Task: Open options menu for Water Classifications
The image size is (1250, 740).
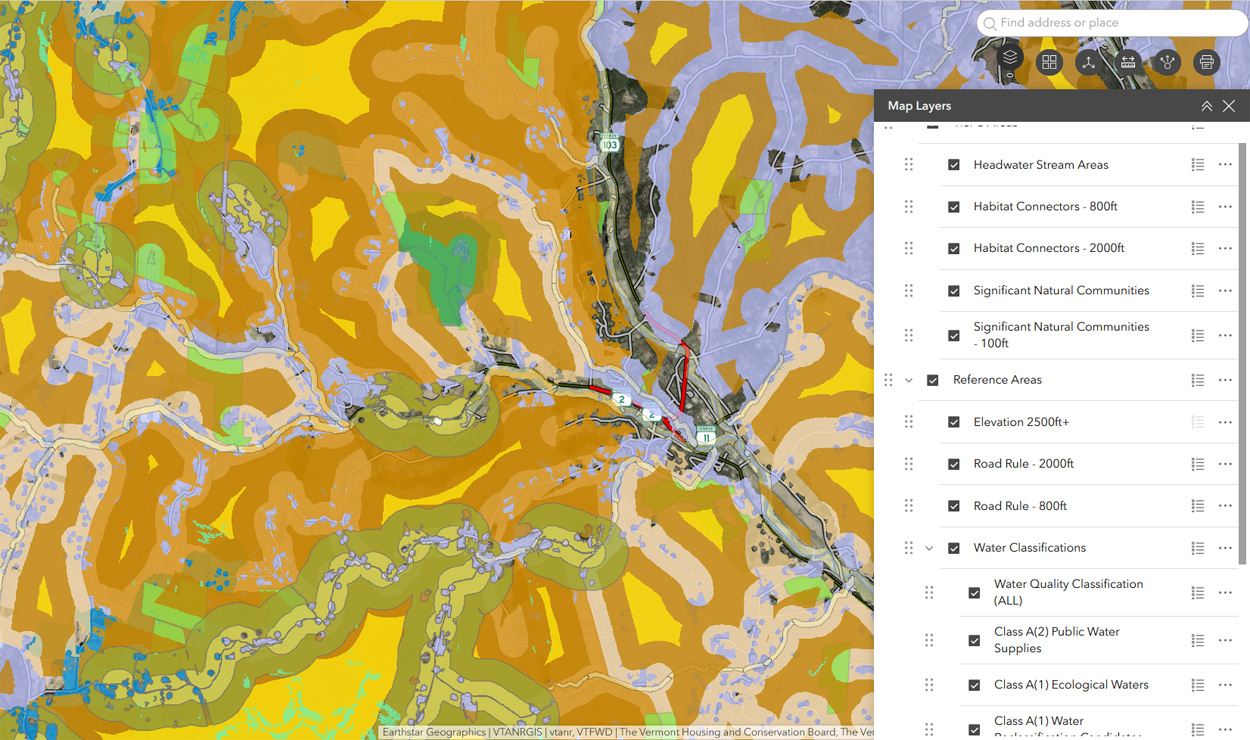Action: (x=1225, y=548)
